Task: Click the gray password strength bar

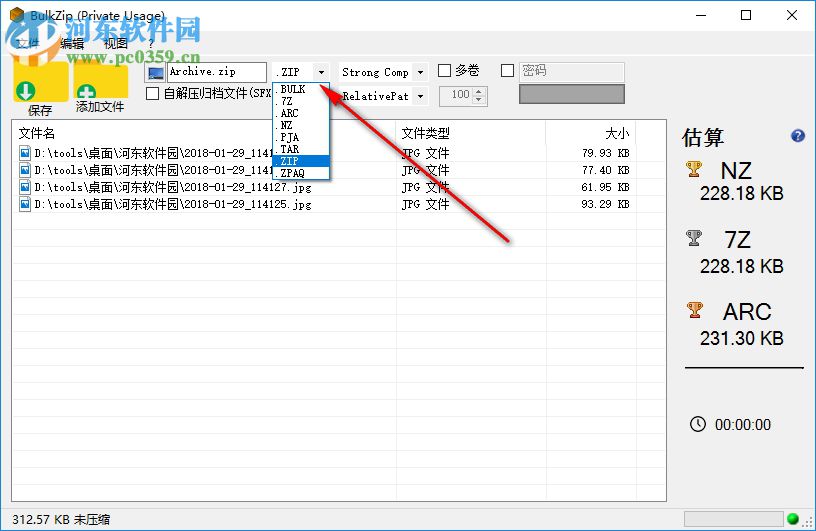Action: [x=571, y=94]
